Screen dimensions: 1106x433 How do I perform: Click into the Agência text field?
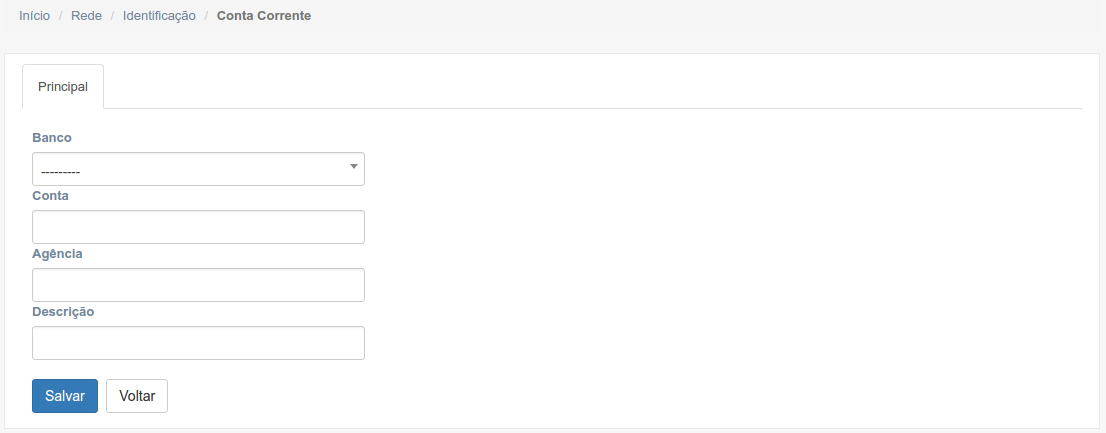pos(198,285)
